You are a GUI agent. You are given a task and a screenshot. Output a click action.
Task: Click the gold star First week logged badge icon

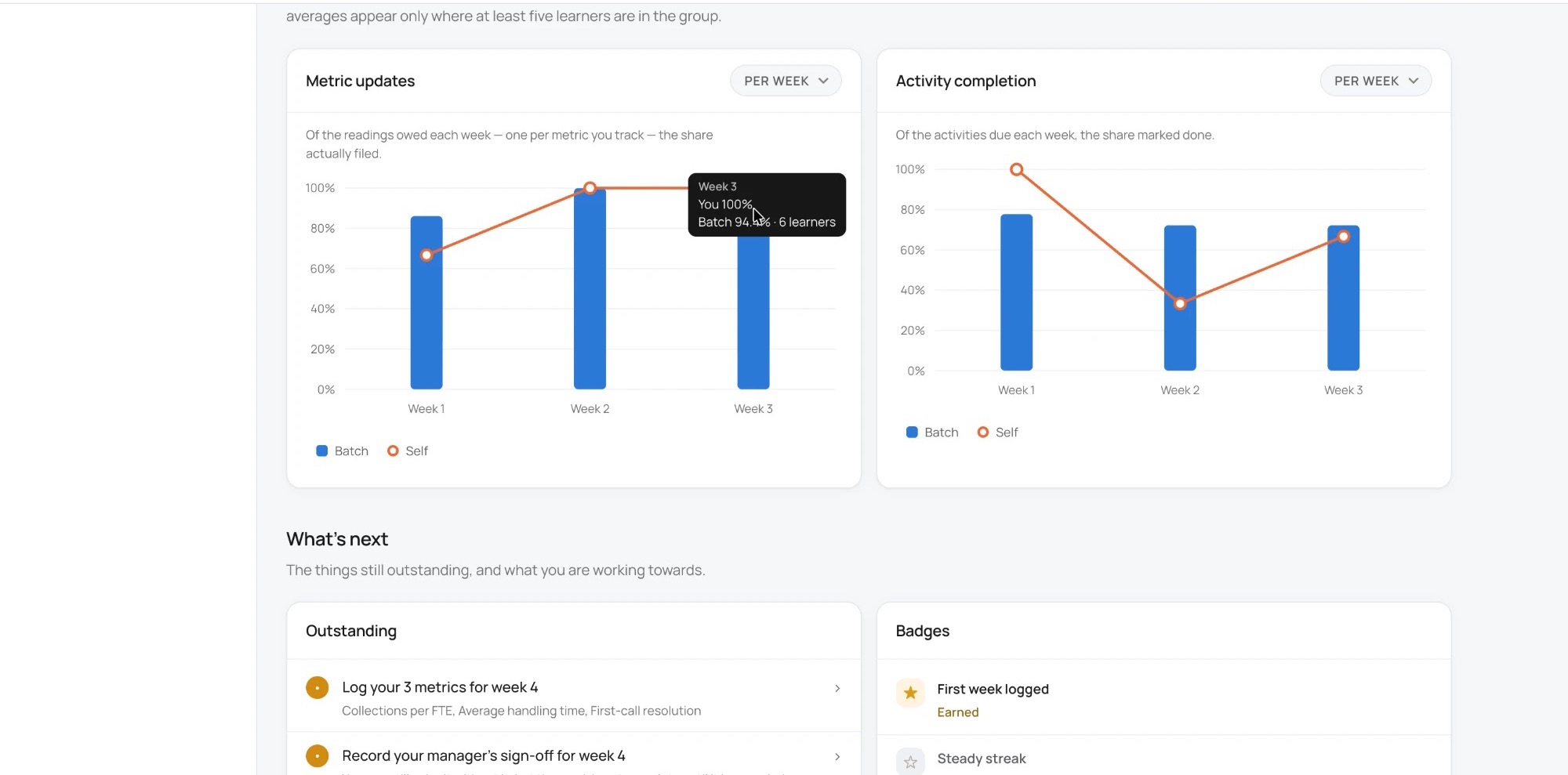[910, 693]
